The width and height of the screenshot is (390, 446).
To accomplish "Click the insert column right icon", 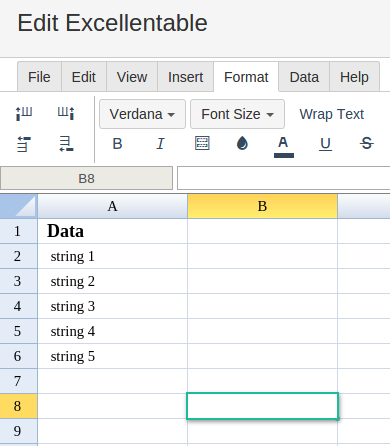I will point(66,113).
